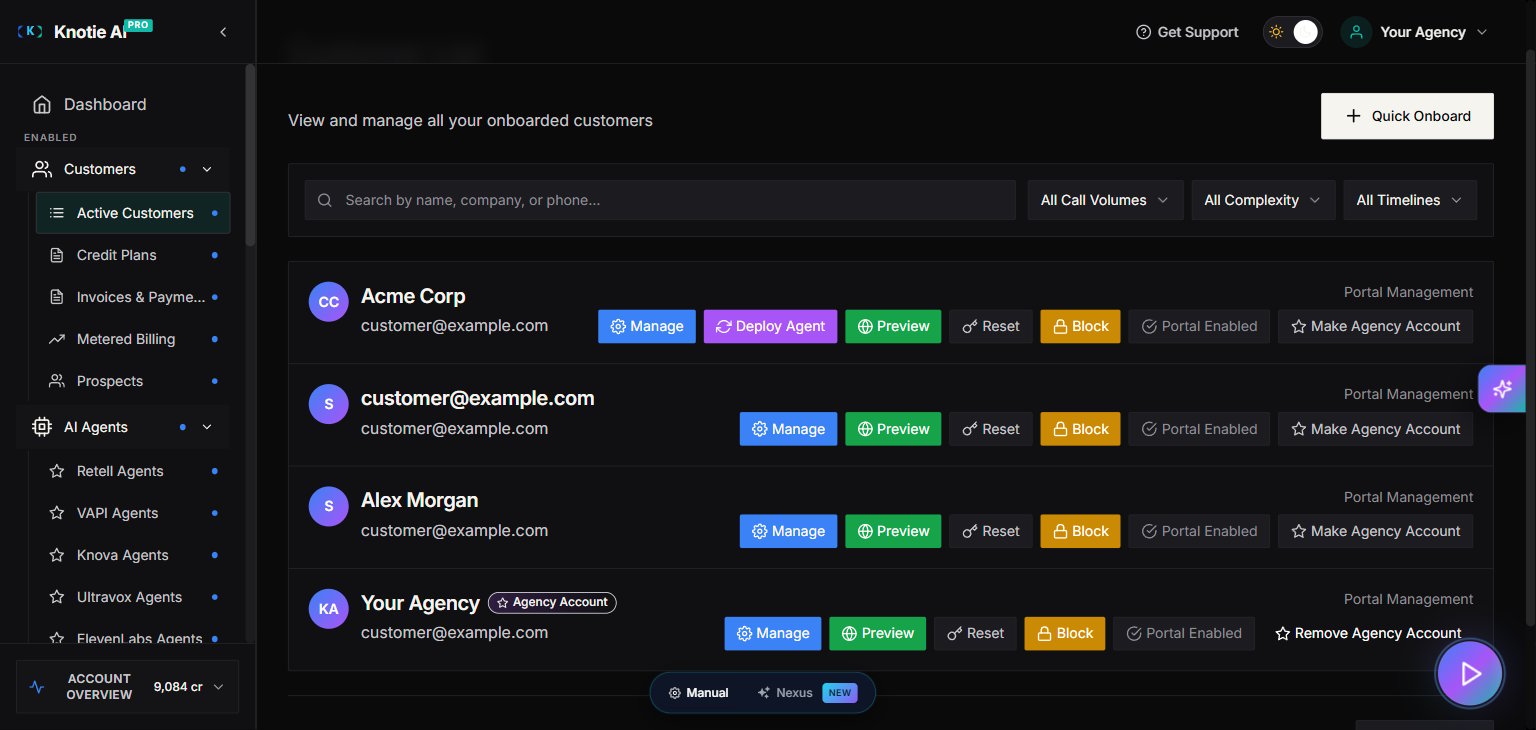Make Acme Corp an Agency Account
Screen dimensions: 1536x730
(1375, 326)
